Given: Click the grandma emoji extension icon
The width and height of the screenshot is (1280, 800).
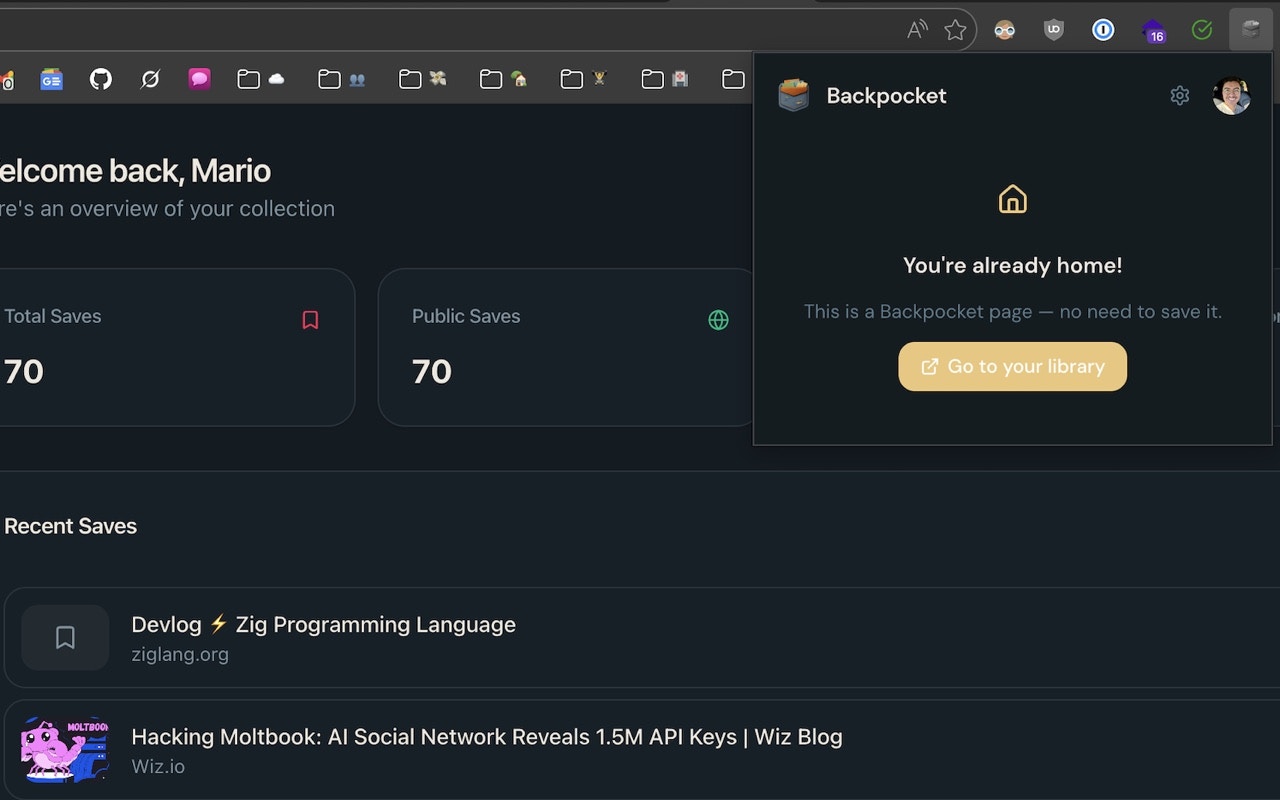Looking at the screenshot, I should pyautogui.click(x=1004, y=29).
